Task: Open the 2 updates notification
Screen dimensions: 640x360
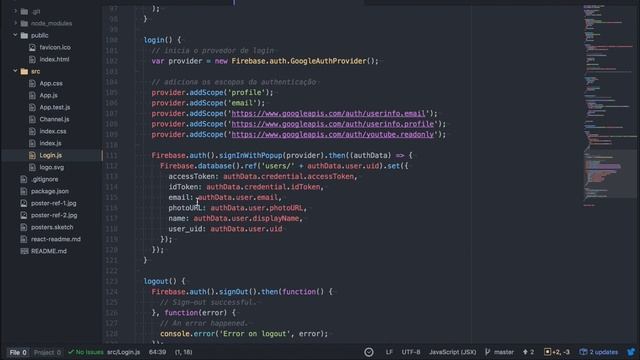Action: point(599,352)
